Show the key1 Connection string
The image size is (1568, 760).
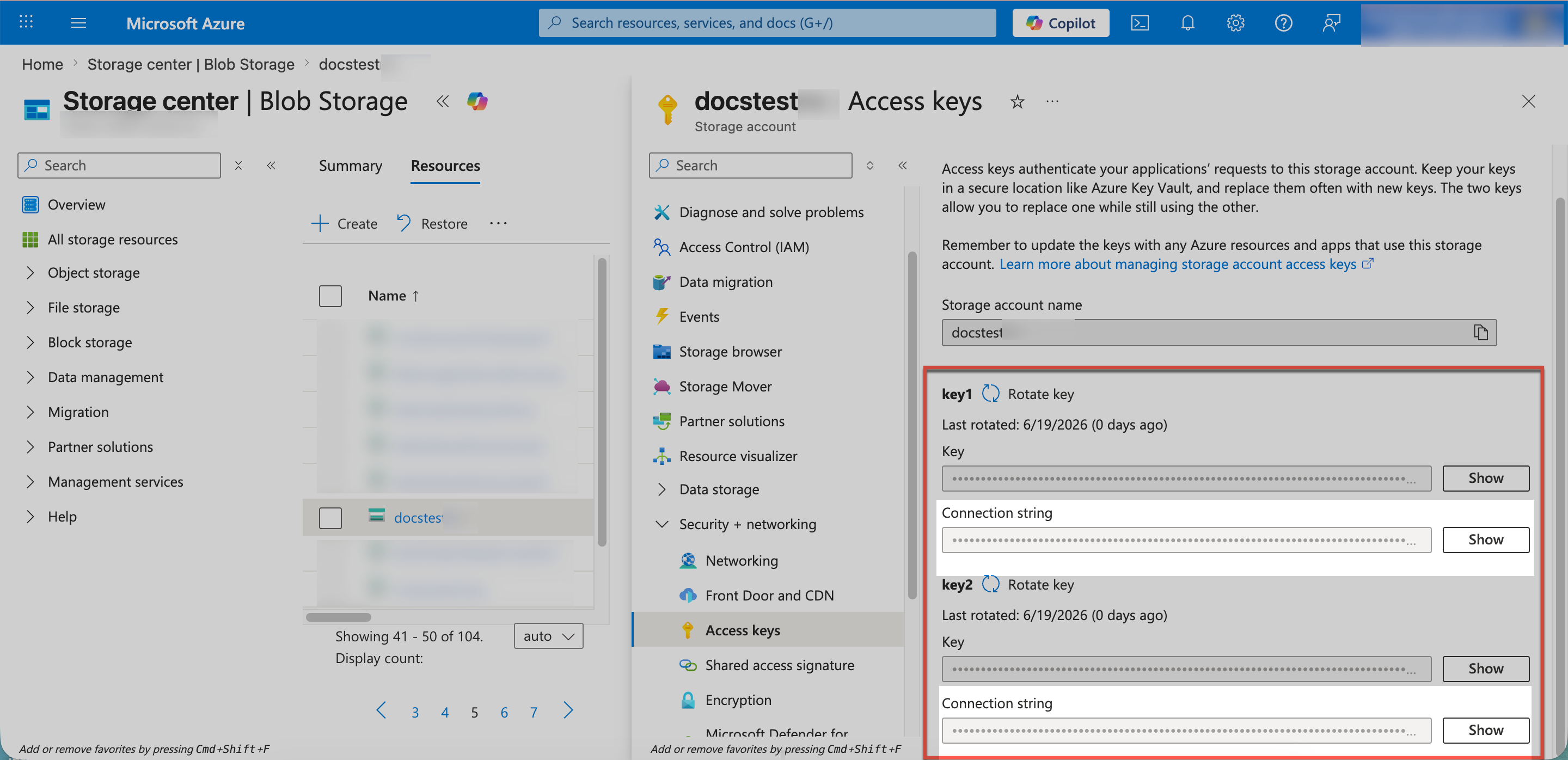tap(1485, 540)
